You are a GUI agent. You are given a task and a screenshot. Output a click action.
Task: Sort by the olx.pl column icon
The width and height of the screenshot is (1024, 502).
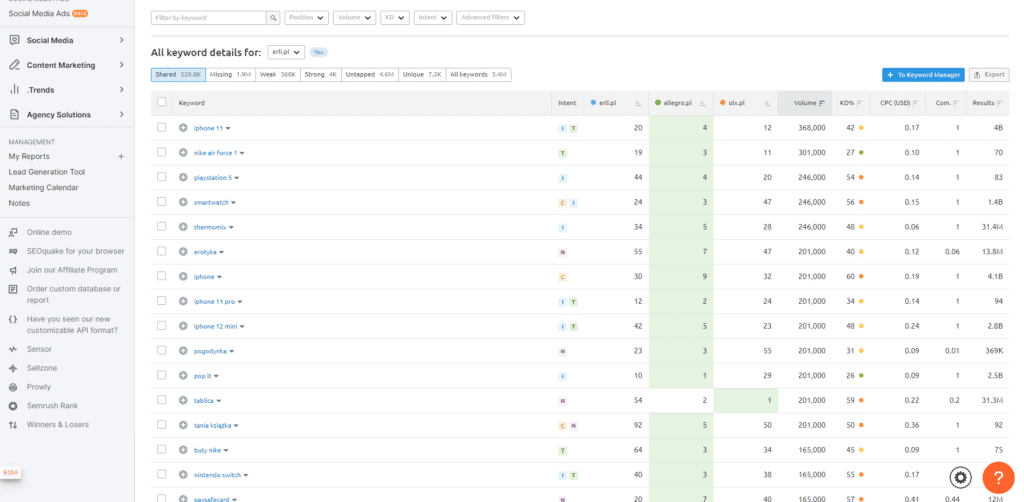[x=768, y=103]
